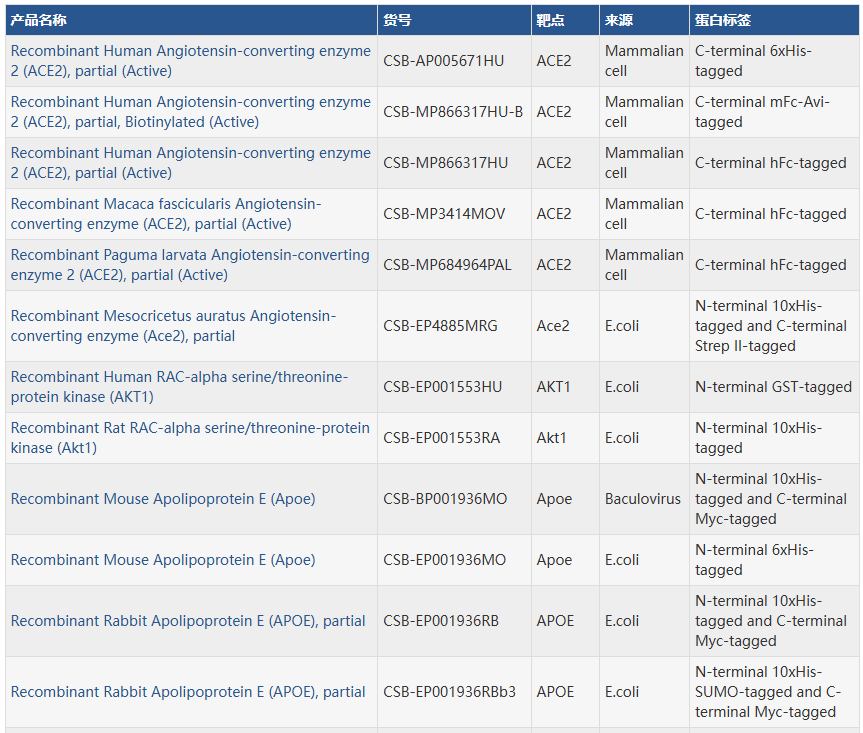Select catalog number CSB-AP005671HU
Image resolution: width=863 pixels, height=733 pixels.
[443, 61]
